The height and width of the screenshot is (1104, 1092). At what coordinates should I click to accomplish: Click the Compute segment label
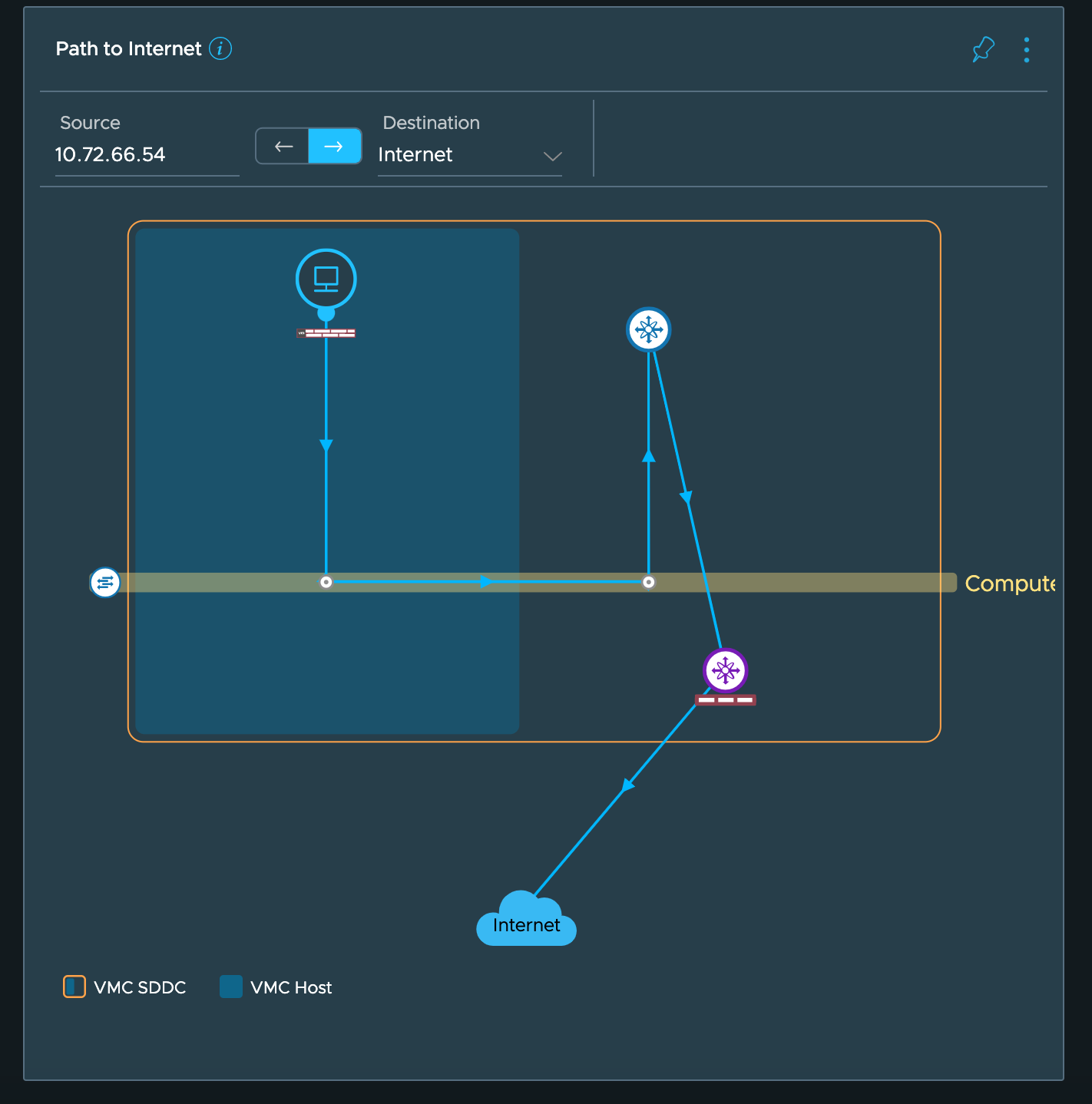coord(1009,583)
